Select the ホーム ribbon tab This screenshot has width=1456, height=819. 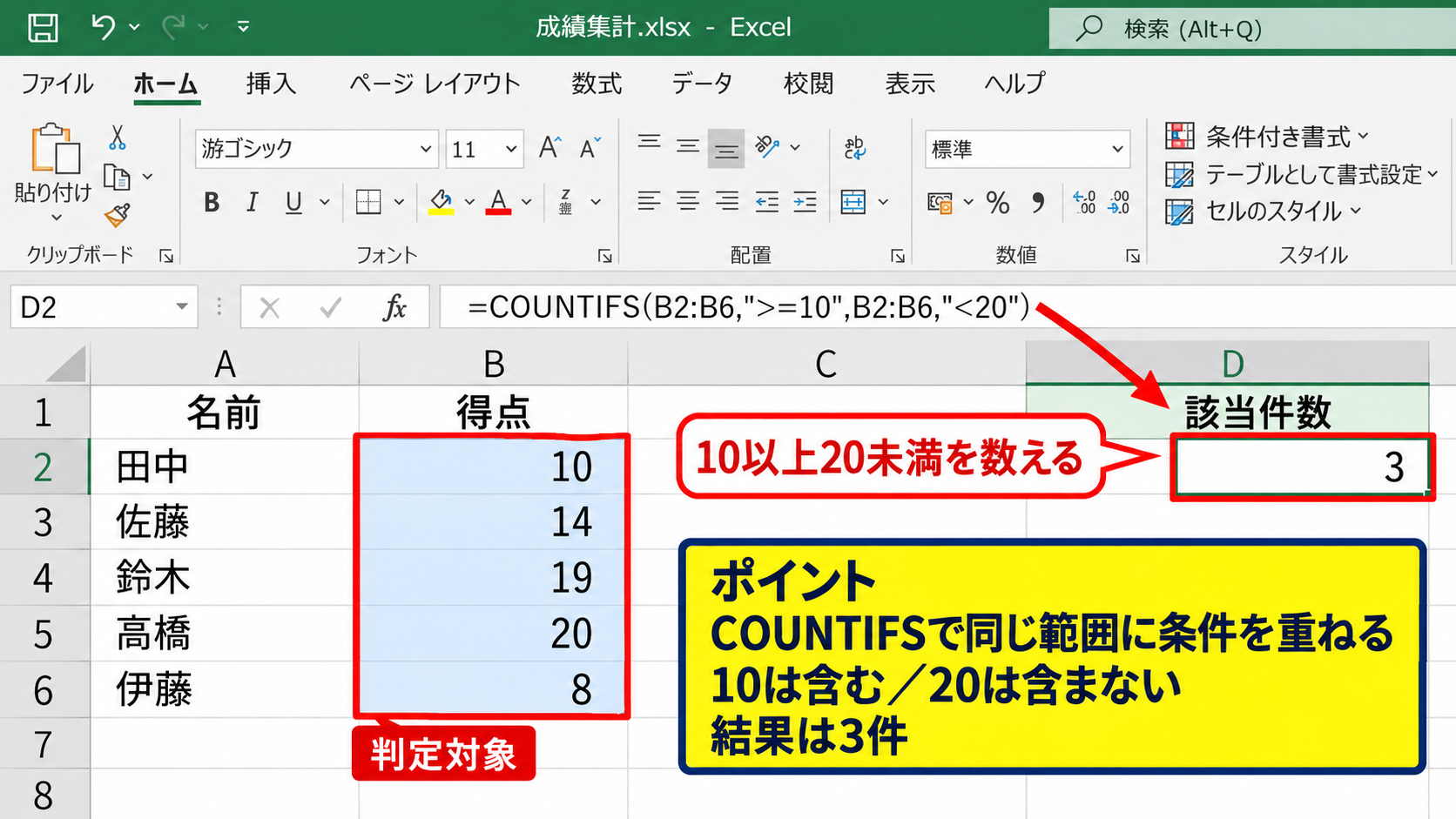[165, 84]
